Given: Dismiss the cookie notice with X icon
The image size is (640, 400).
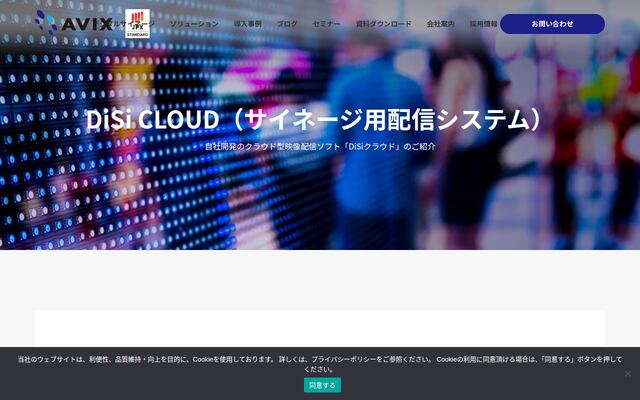Looking at the screenshot, I should (628, 373).
